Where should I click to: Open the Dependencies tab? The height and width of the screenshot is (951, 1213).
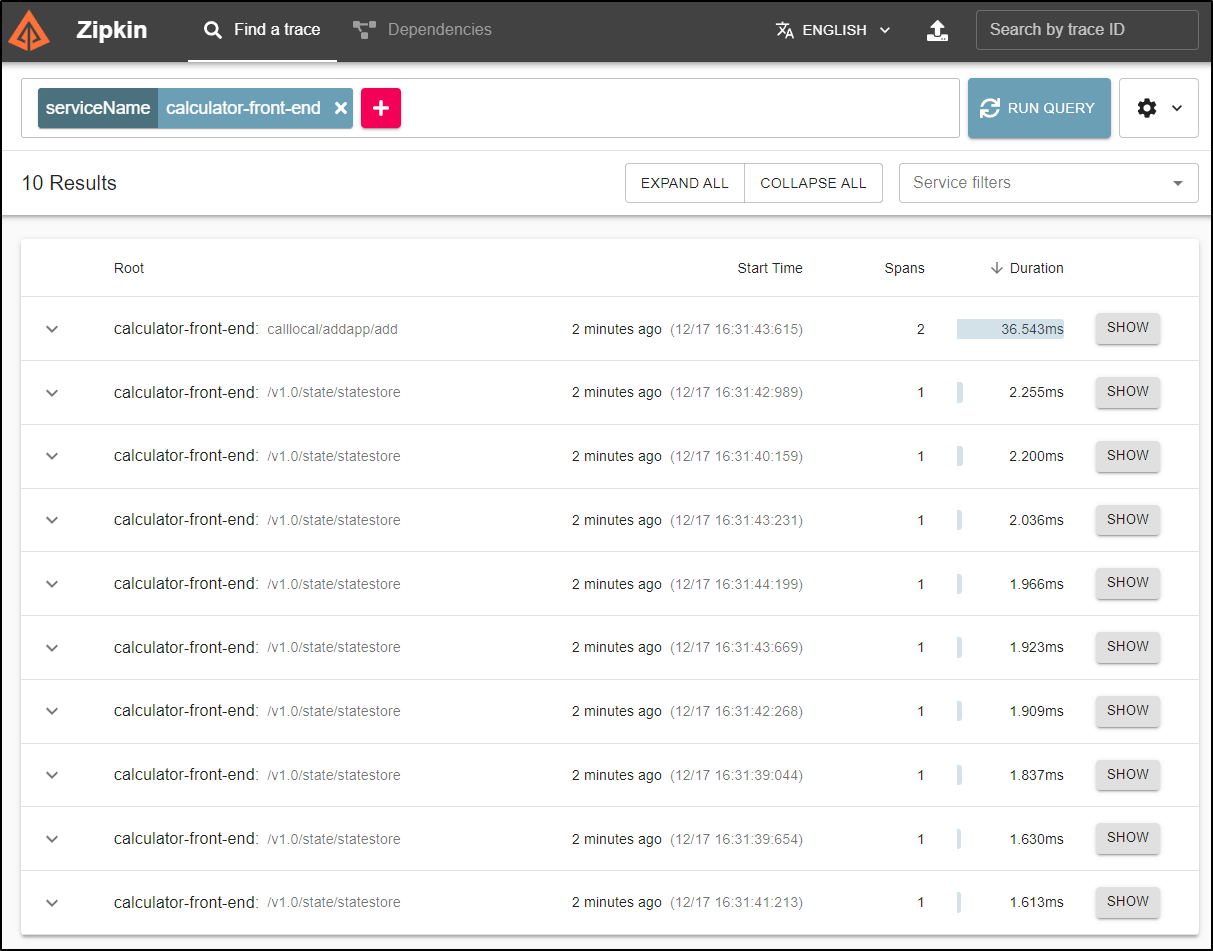point(422,30)
